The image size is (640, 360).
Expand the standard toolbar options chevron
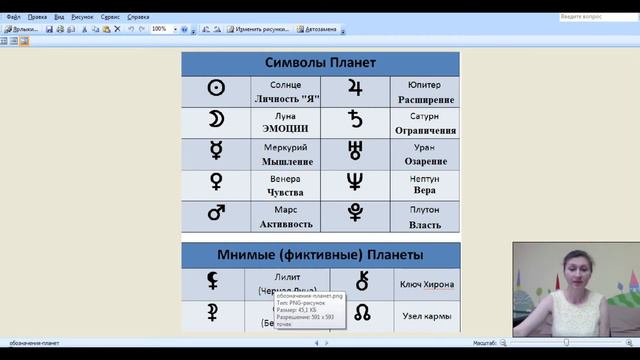193,31
